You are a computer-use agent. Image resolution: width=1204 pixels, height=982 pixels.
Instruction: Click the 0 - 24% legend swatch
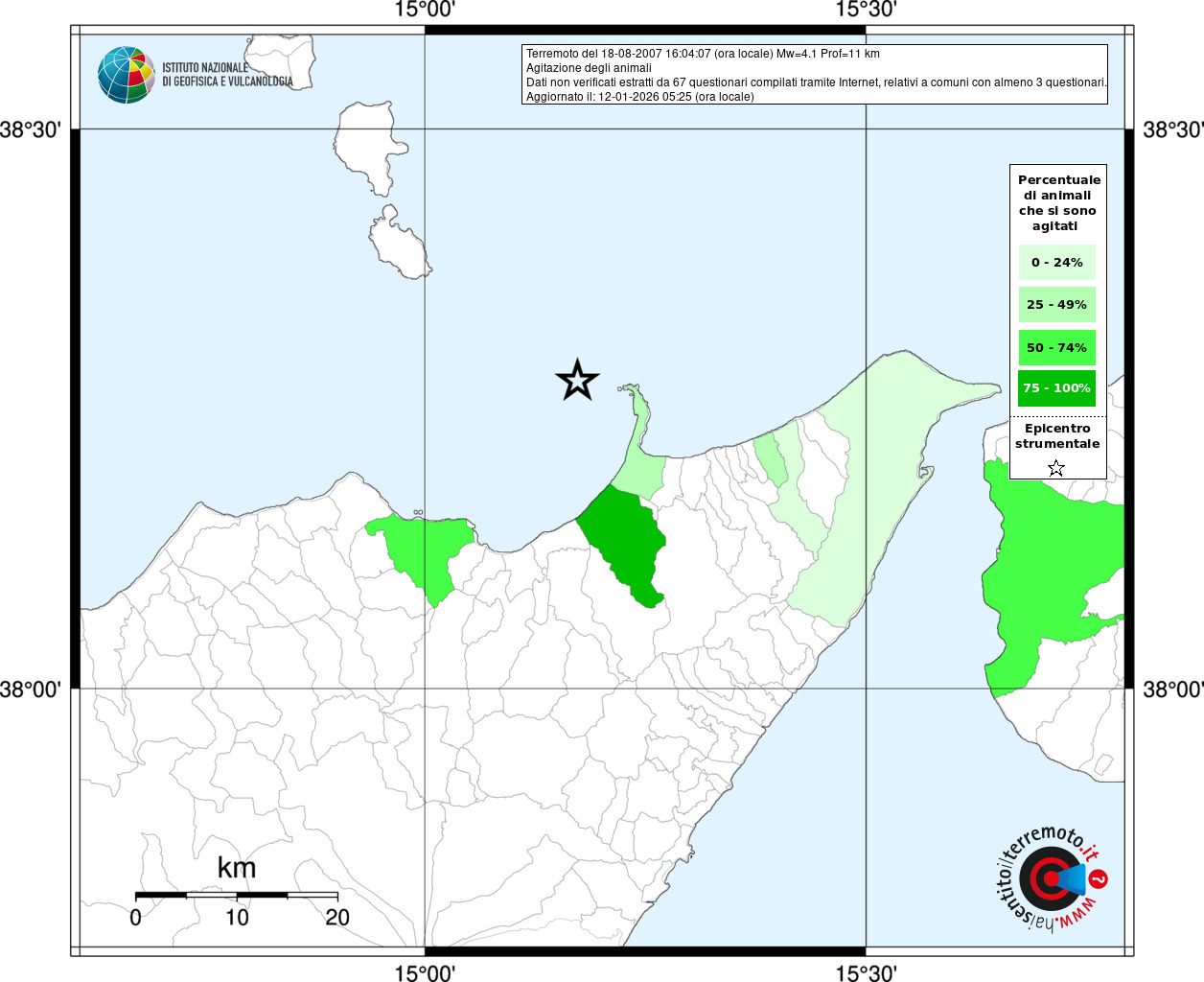(x=1056, y=263)
